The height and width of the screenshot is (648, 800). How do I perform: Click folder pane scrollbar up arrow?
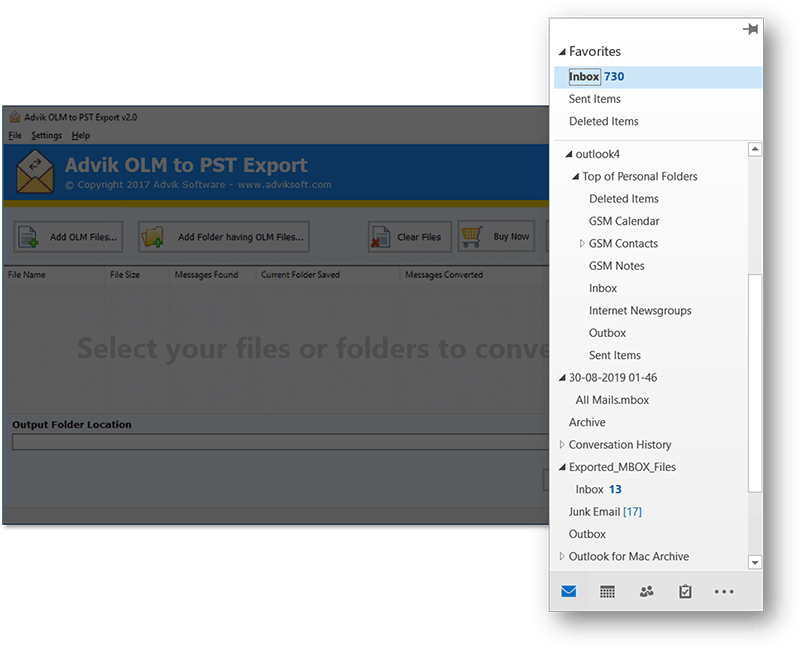pos(755,149)
